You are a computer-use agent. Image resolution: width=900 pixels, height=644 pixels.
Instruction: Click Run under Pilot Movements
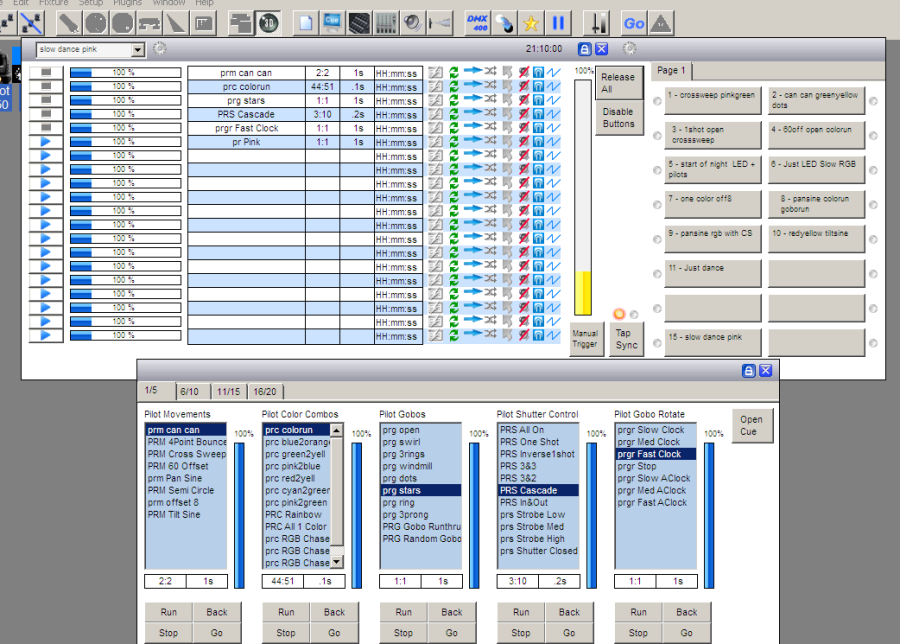(x=169, y=612)
